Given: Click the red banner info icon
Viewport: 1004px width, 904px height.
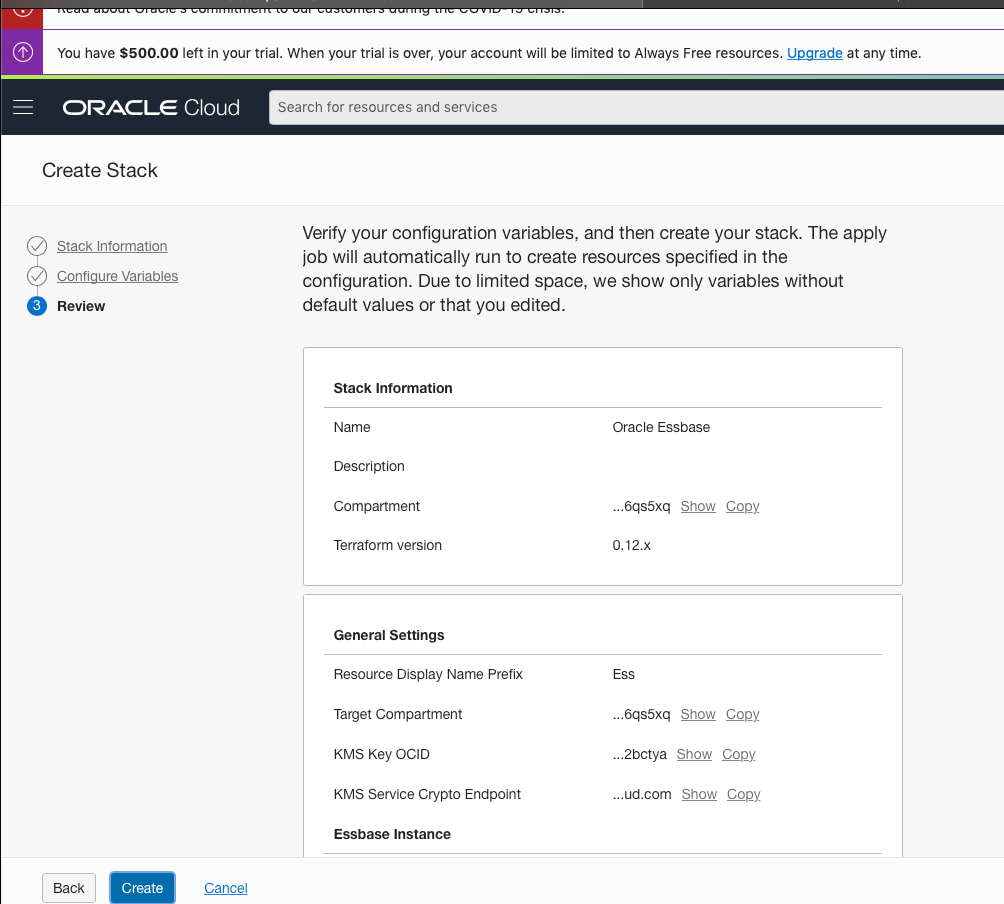Looking at the screenshot, I should click(x=22, y=9).
